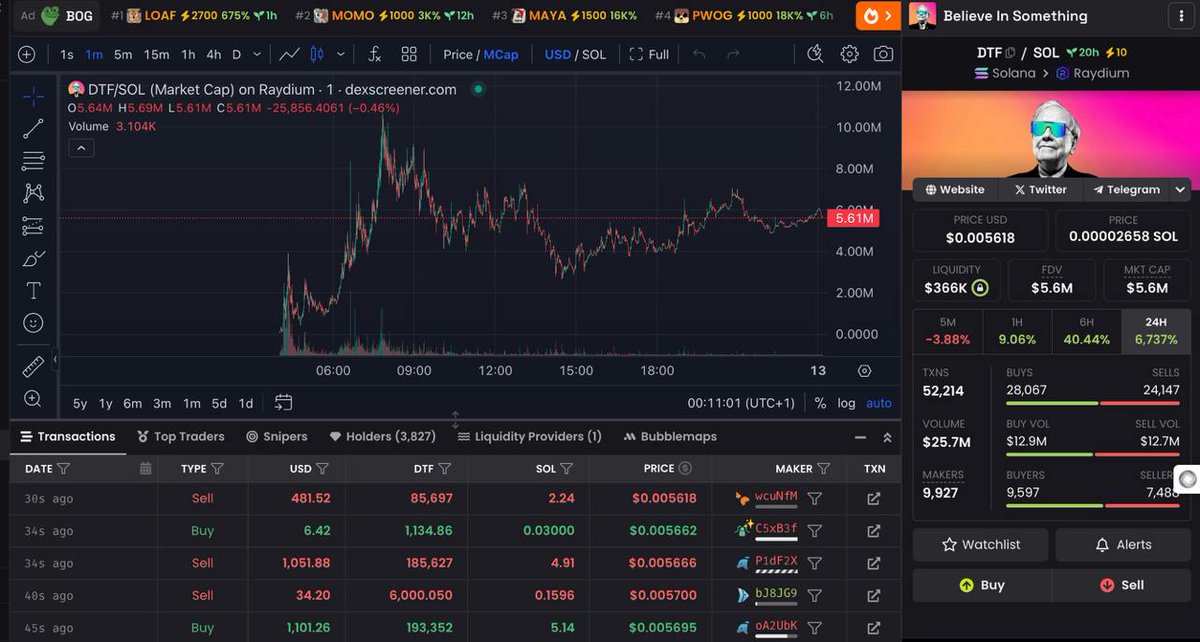Toggle auto scale on chart

tap(879, 403)
